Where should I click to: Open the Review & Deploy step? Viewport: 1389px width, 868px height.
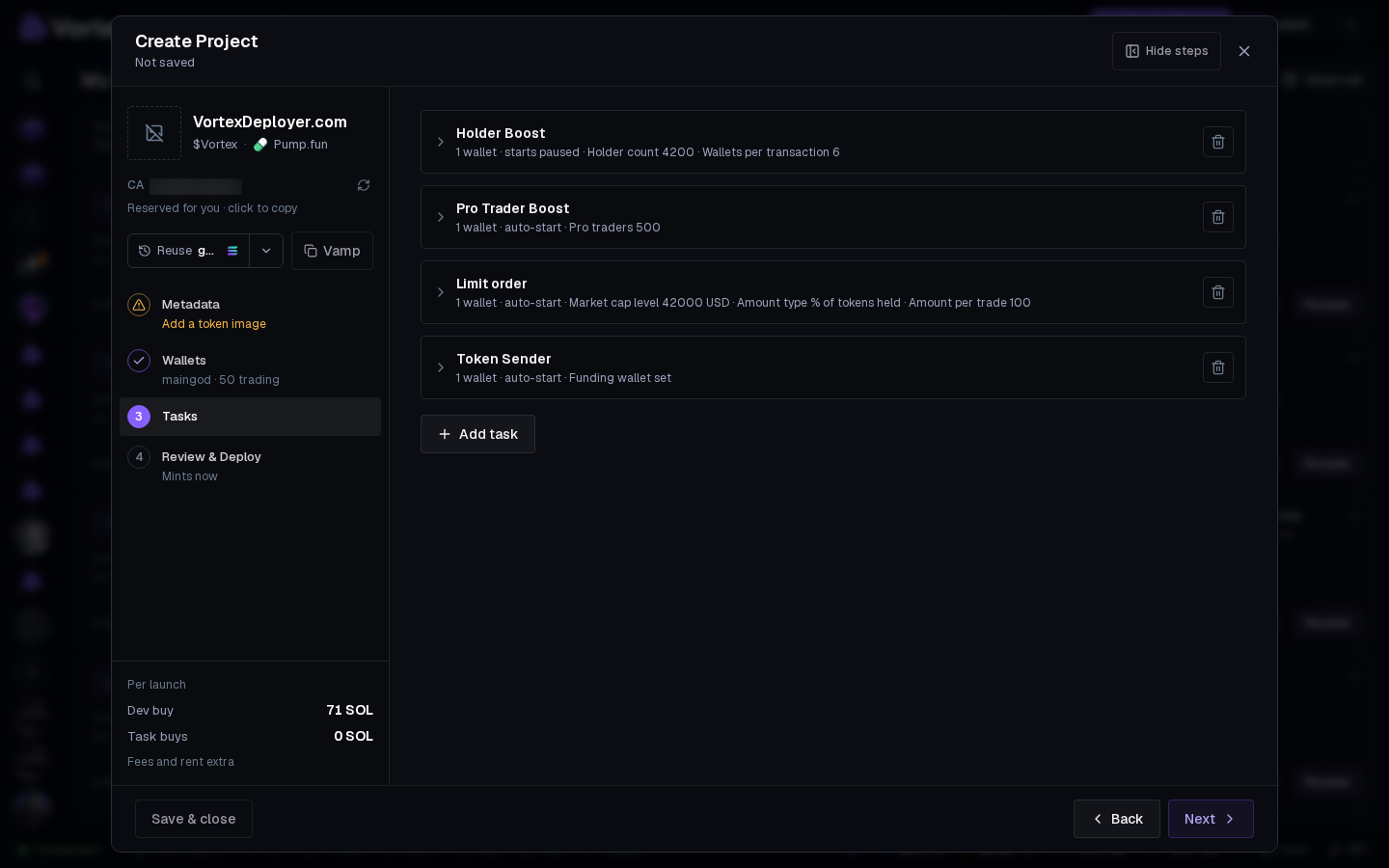pyautogui.click(x=250, y=466)
